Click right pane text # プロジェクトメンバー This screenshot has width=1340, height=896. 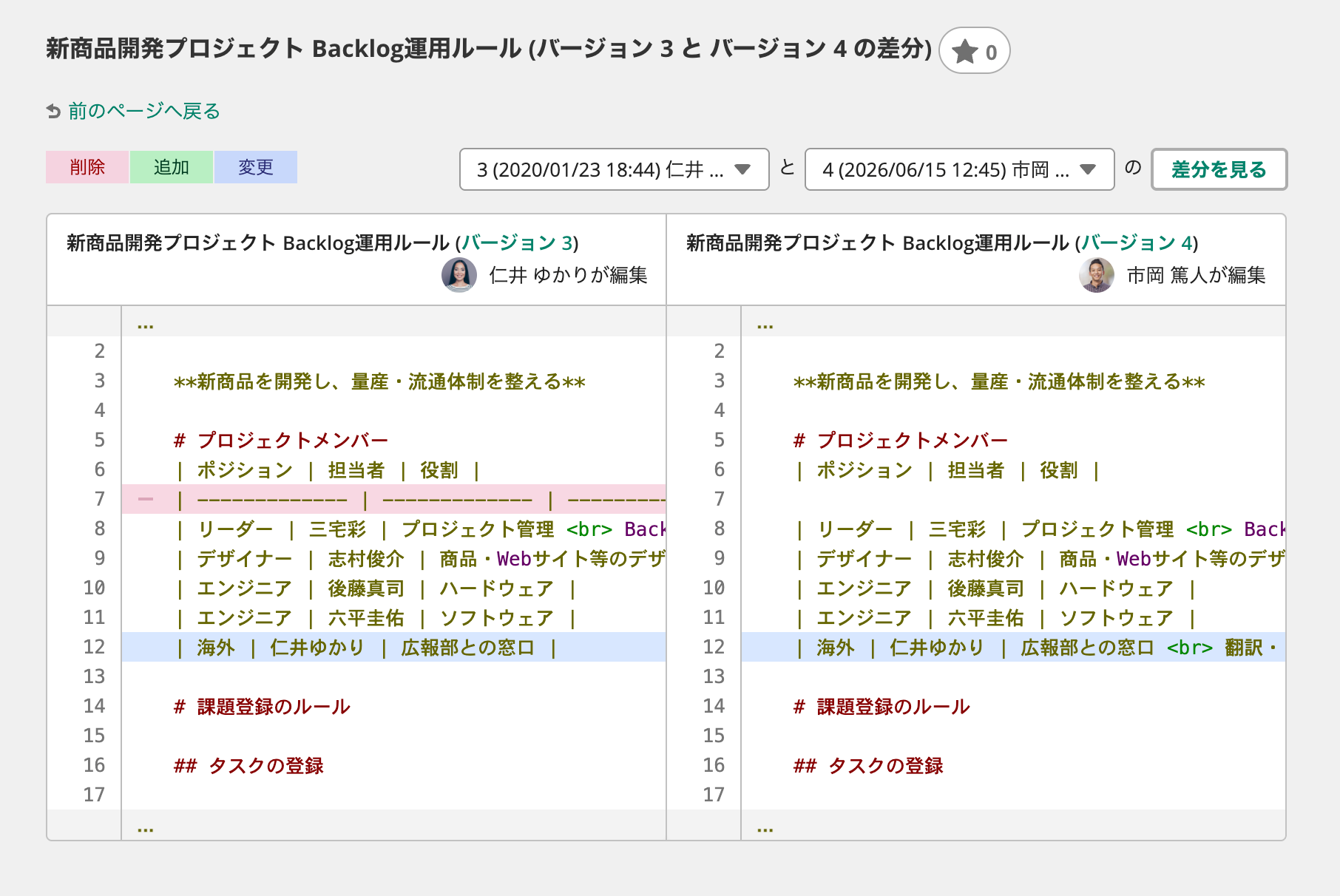[901, 441]
